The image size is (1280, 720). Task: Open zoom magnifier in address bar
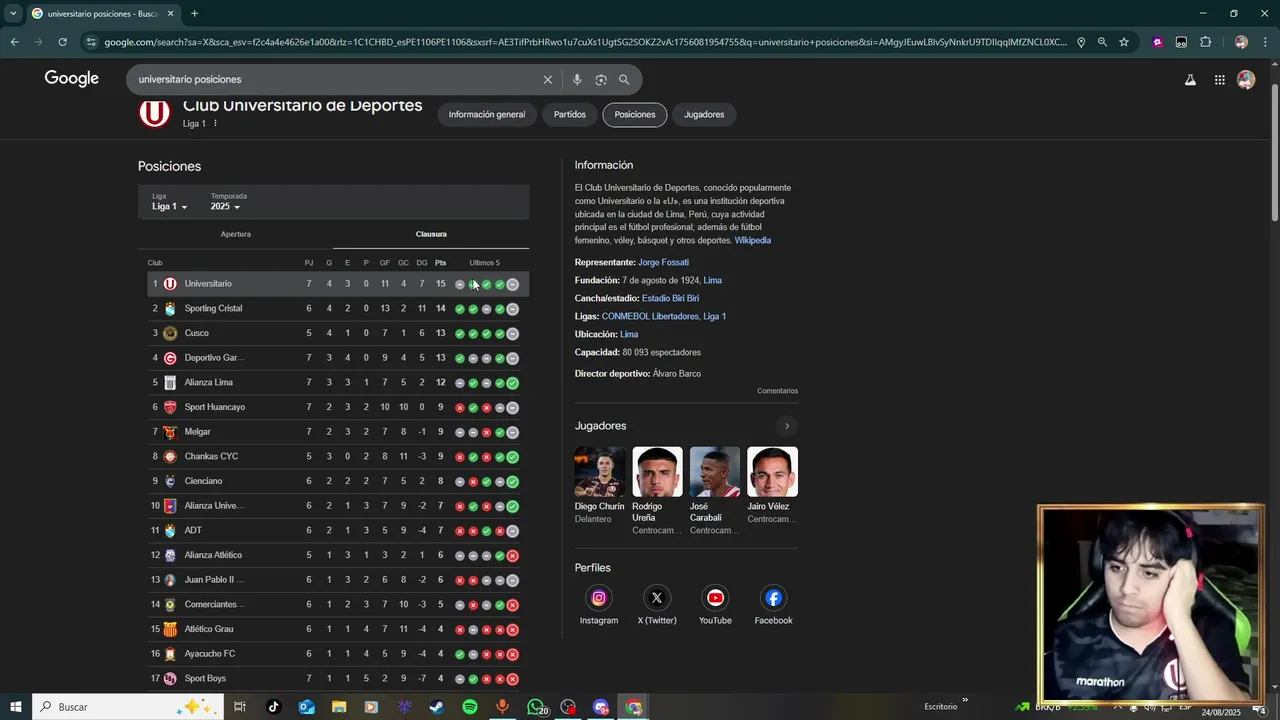click(1102, 42)
